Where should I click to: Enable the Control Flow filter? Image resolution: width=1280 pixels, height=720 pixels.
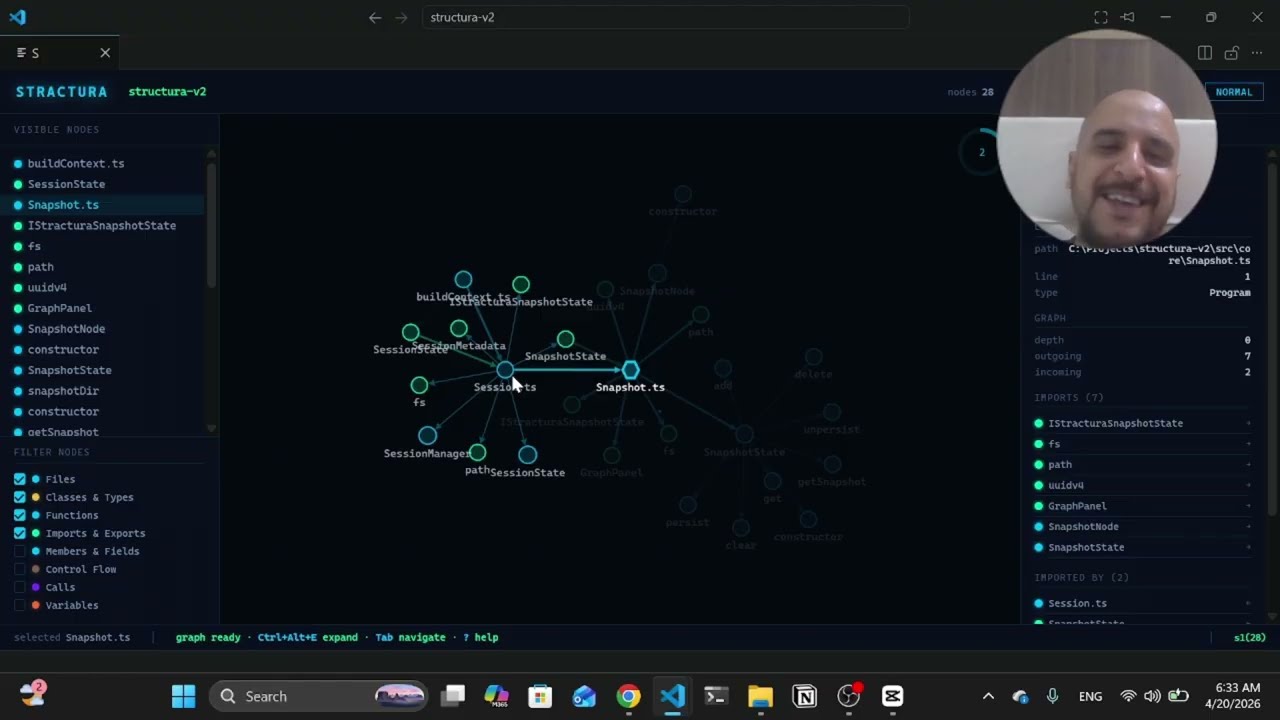[x=20, y=569]
